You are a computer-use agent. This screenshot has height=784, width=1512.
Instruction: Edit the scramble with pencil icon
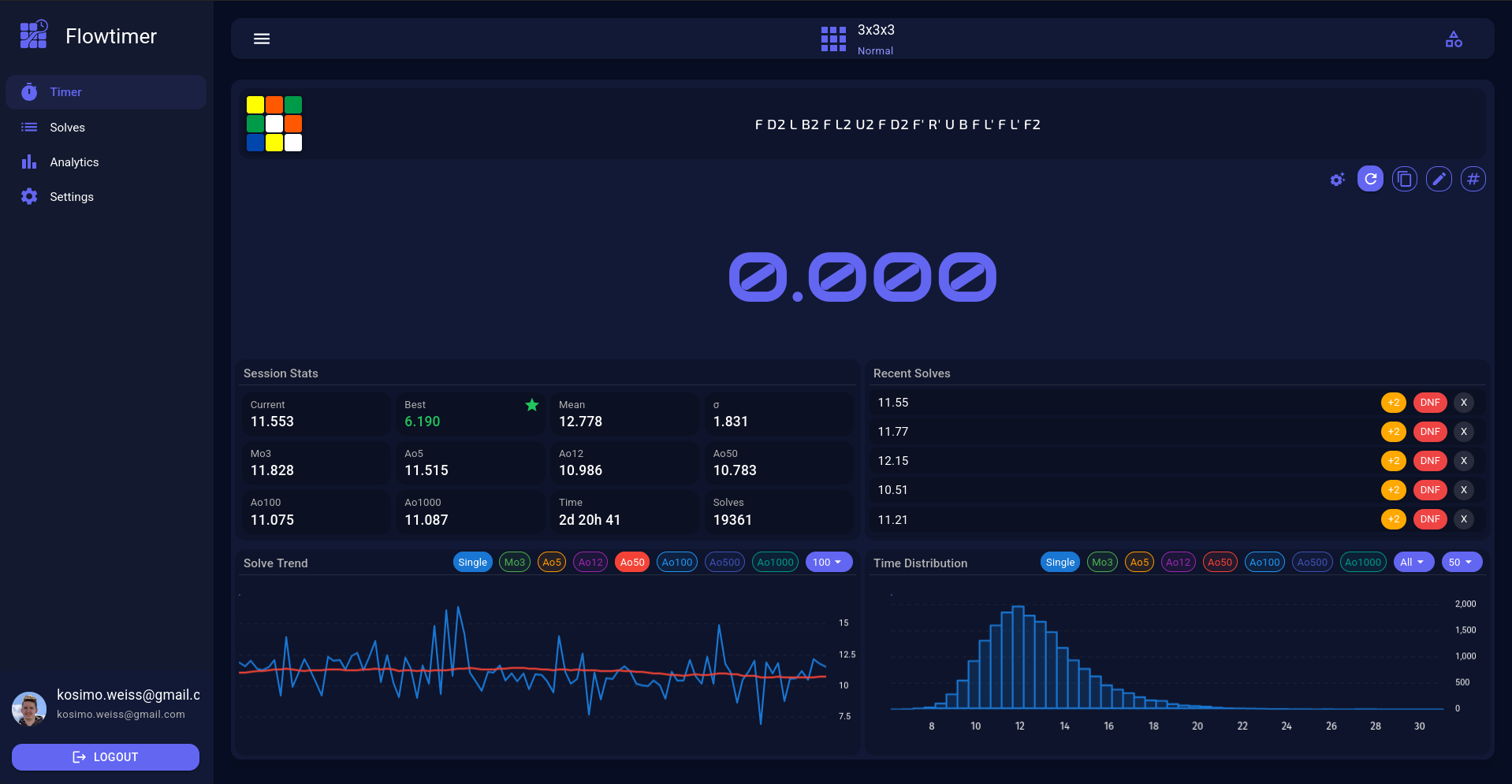tap(1439, 179)
